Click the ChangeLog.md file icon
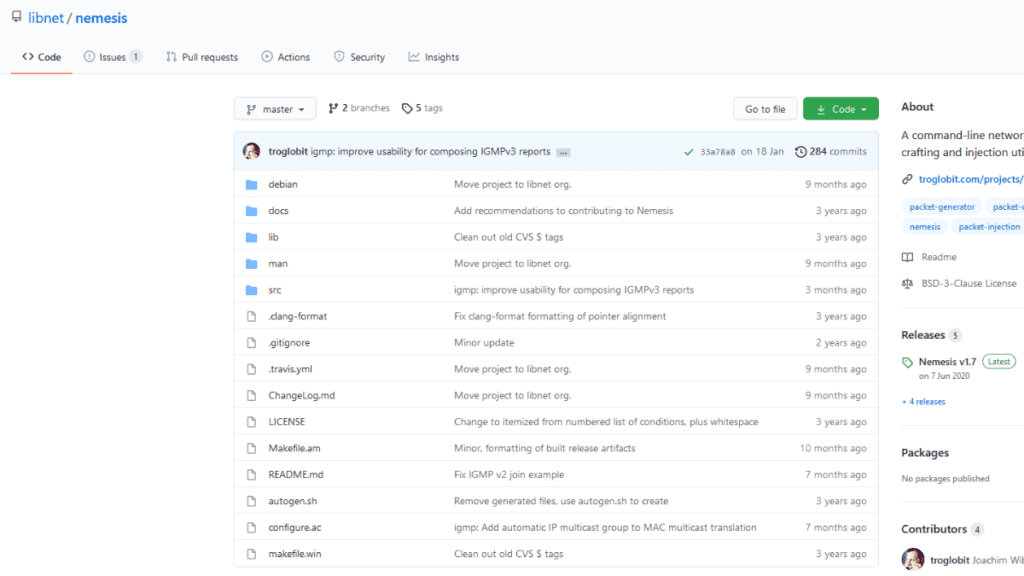The image size is (1024, 576). (x=251, y=396)
